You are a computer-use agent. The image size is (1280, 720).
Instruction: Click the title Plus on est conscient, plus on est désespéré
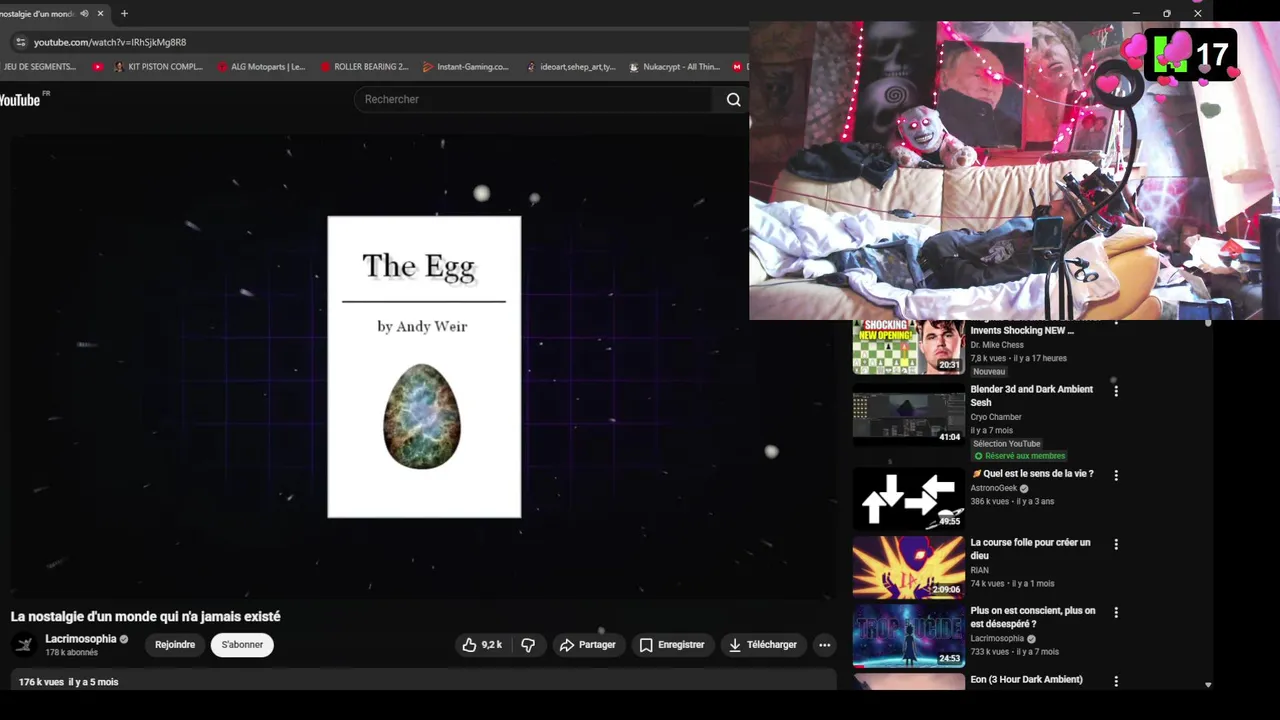(x=1032, y=617)
